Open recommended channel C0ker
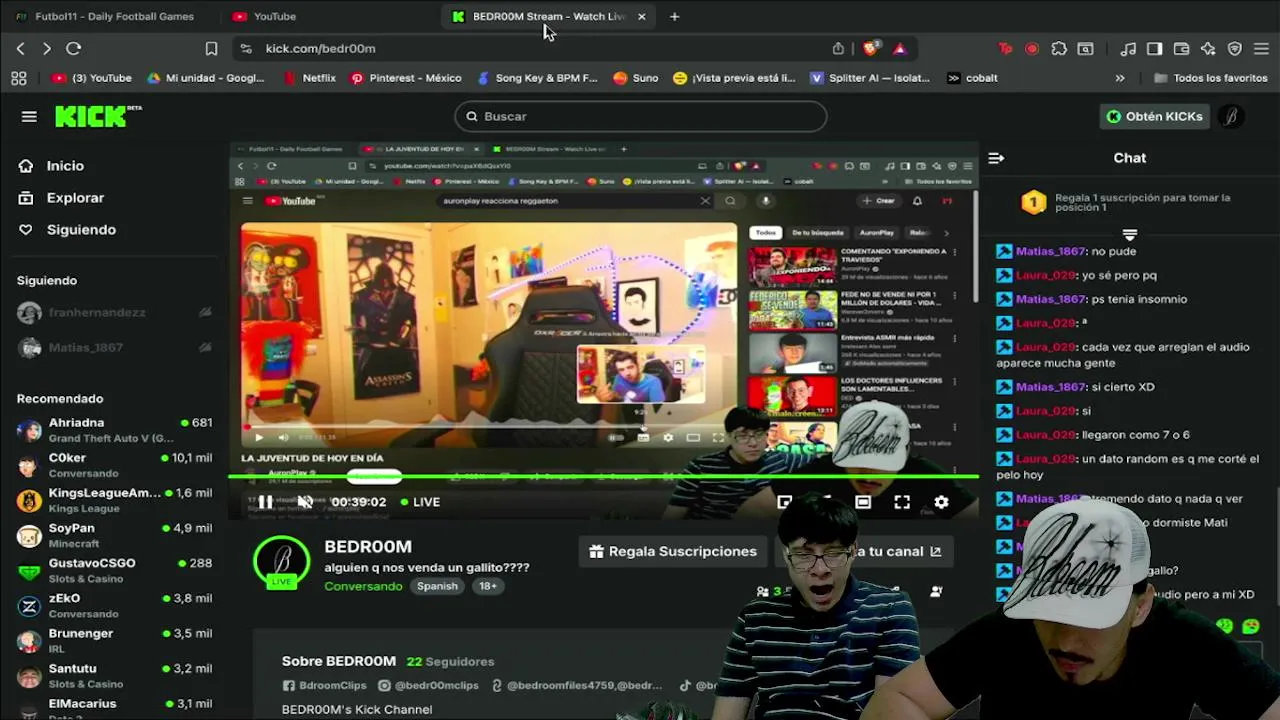 tap(115, 465)
